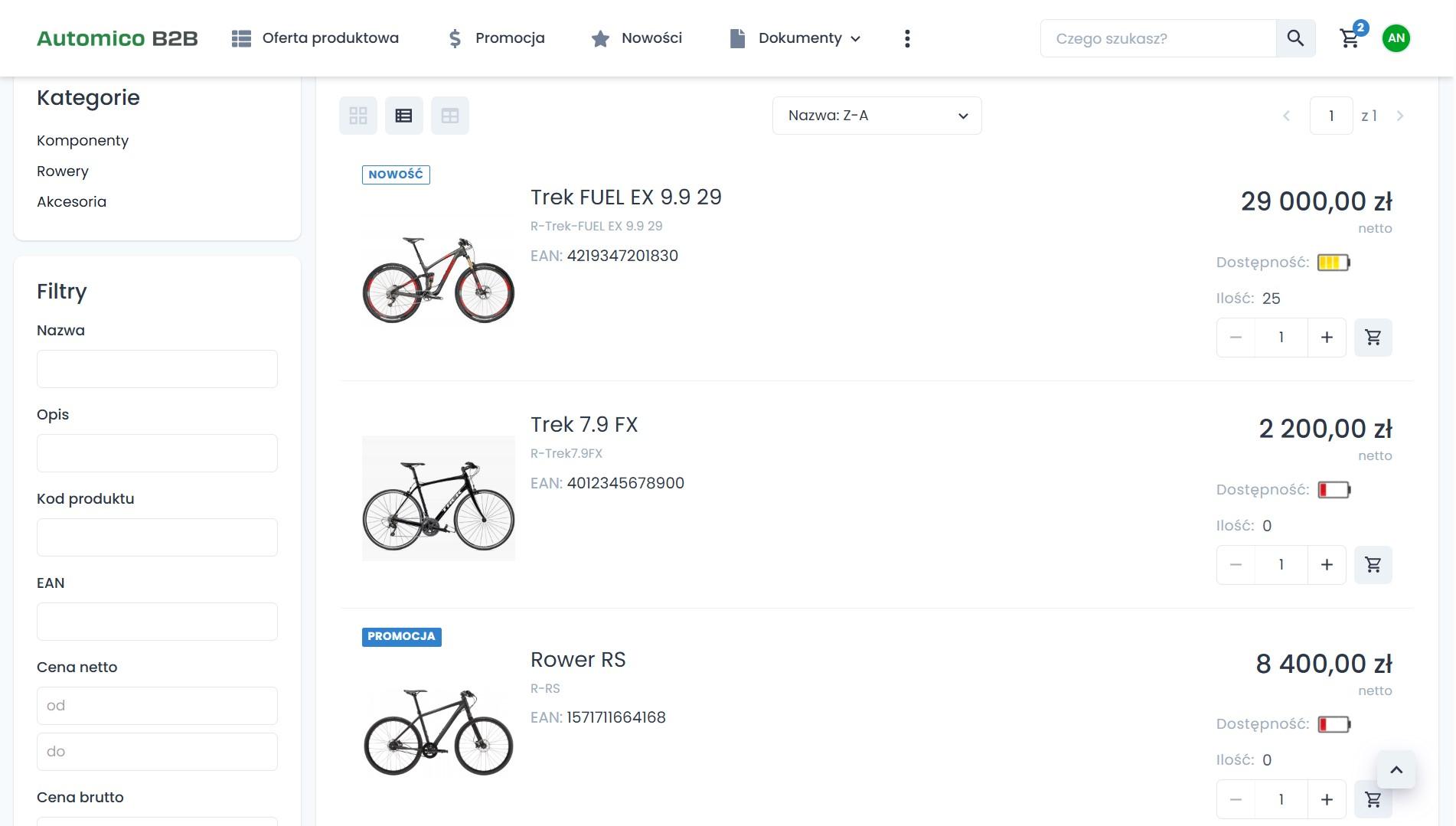Add Trek 7.9 FX to cart
The image size is (1456, 826).
(1373, 565)
